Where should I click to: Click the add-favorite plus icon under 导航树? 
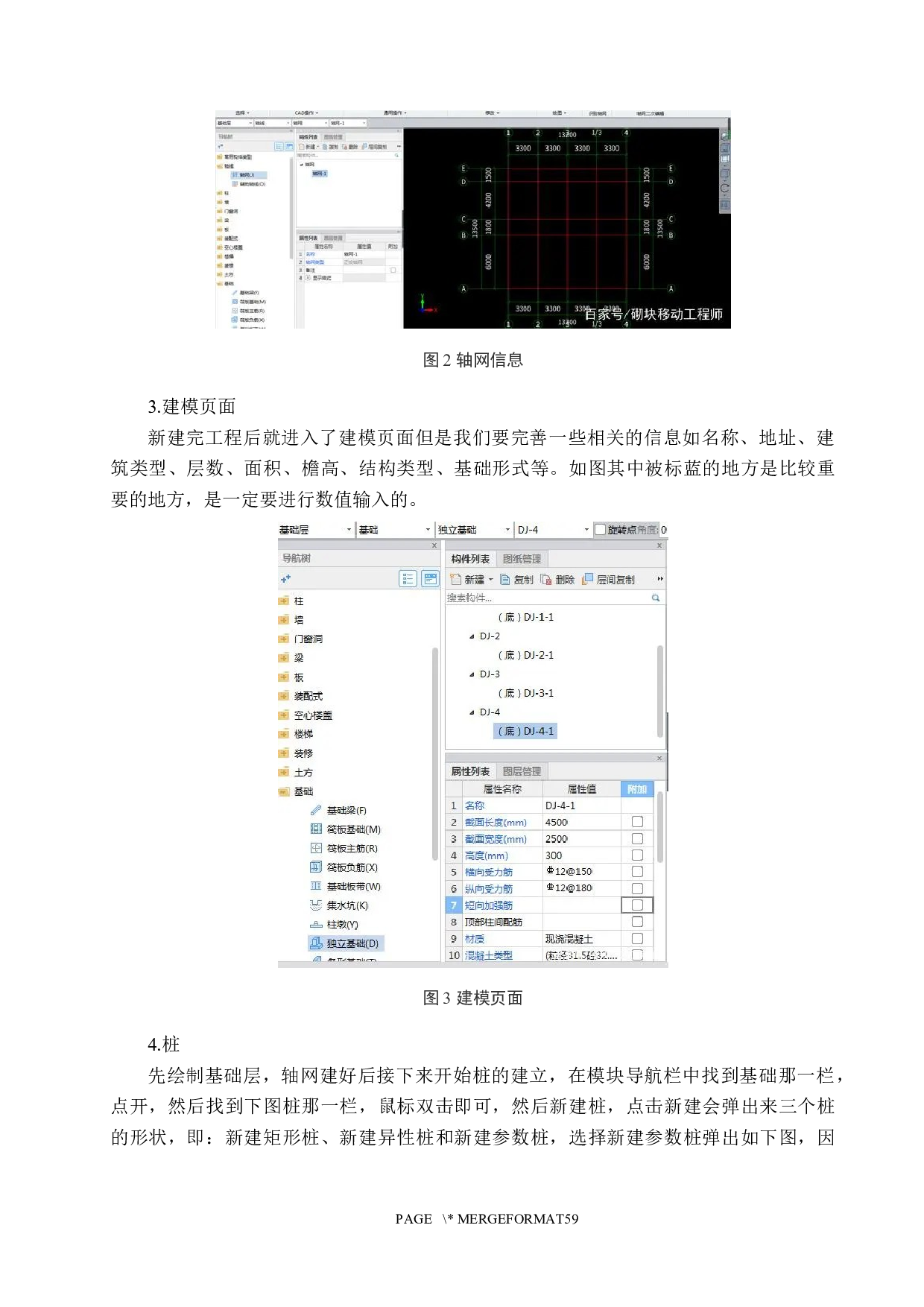coord(285,578)
